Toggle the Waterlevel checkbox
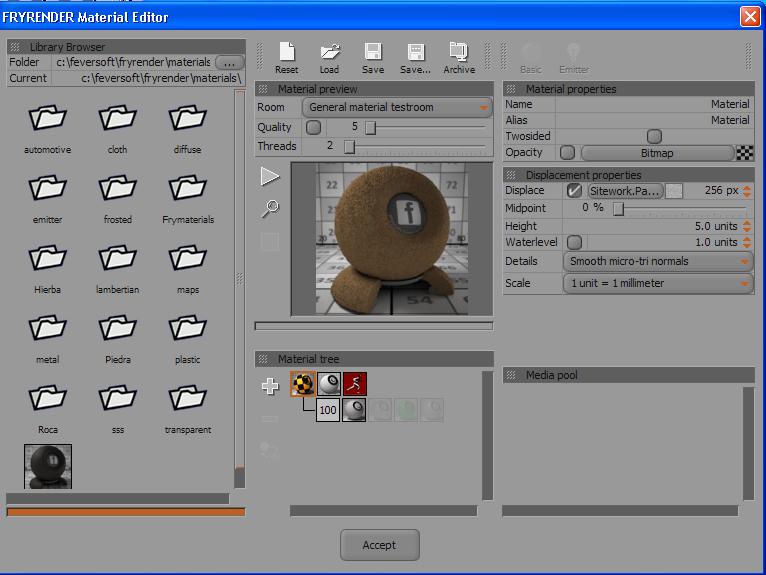766x575 pixels. pyautogui.click(x=574, y=242)
